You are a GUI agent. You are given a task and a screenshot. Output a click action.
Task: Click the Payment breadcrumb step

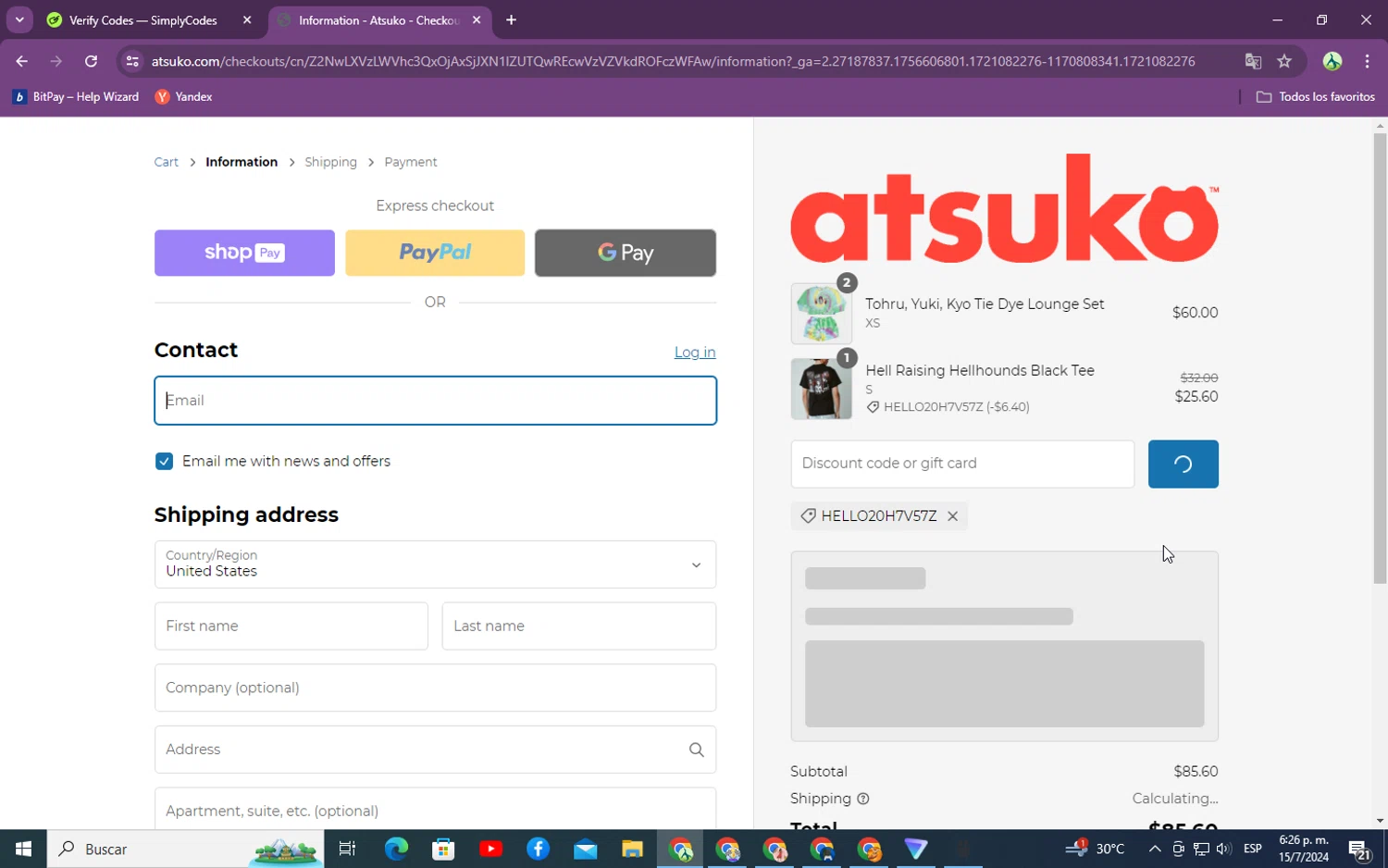411,162
